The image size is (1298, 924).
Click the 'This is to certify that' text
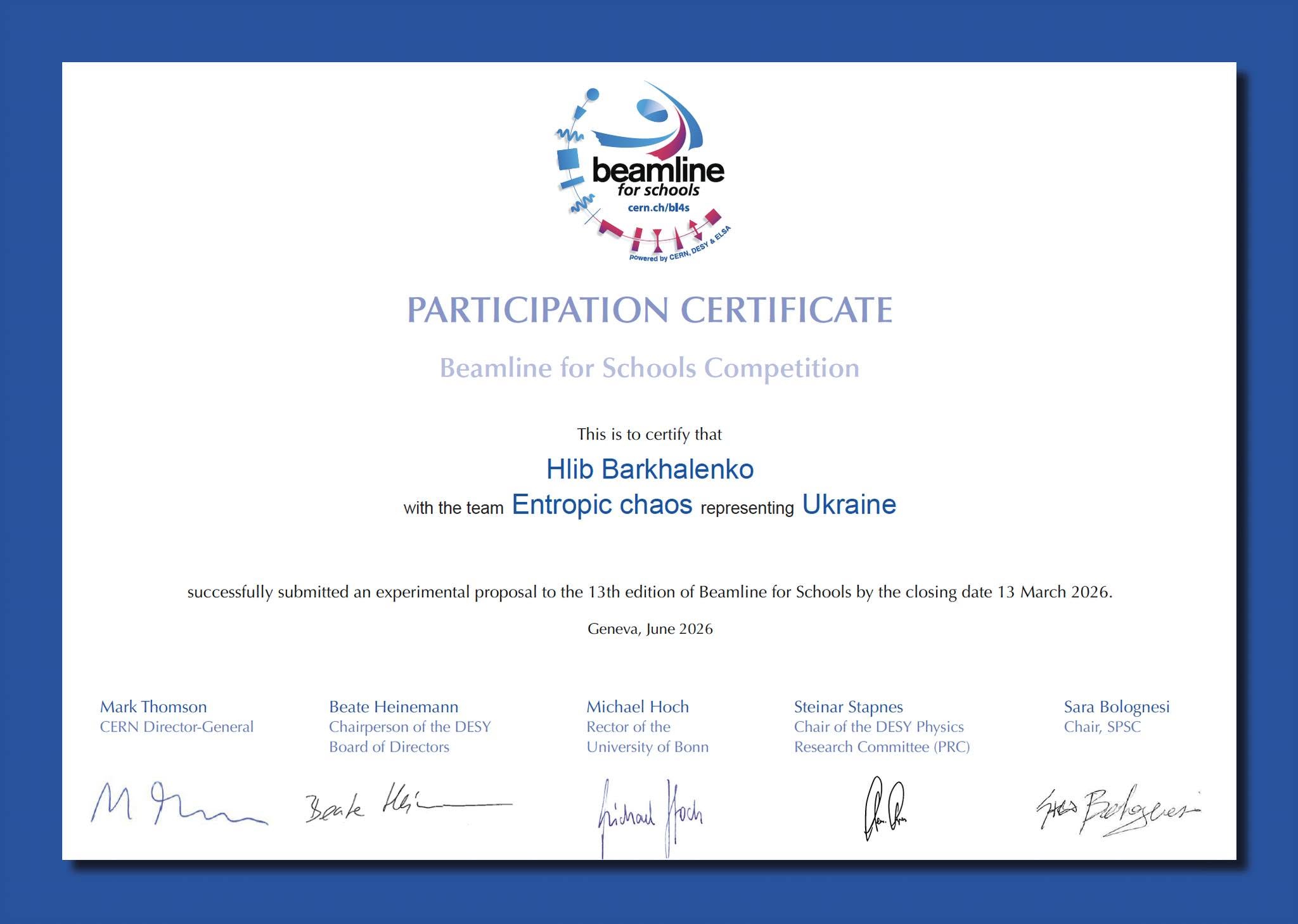(x=649, y=435)
